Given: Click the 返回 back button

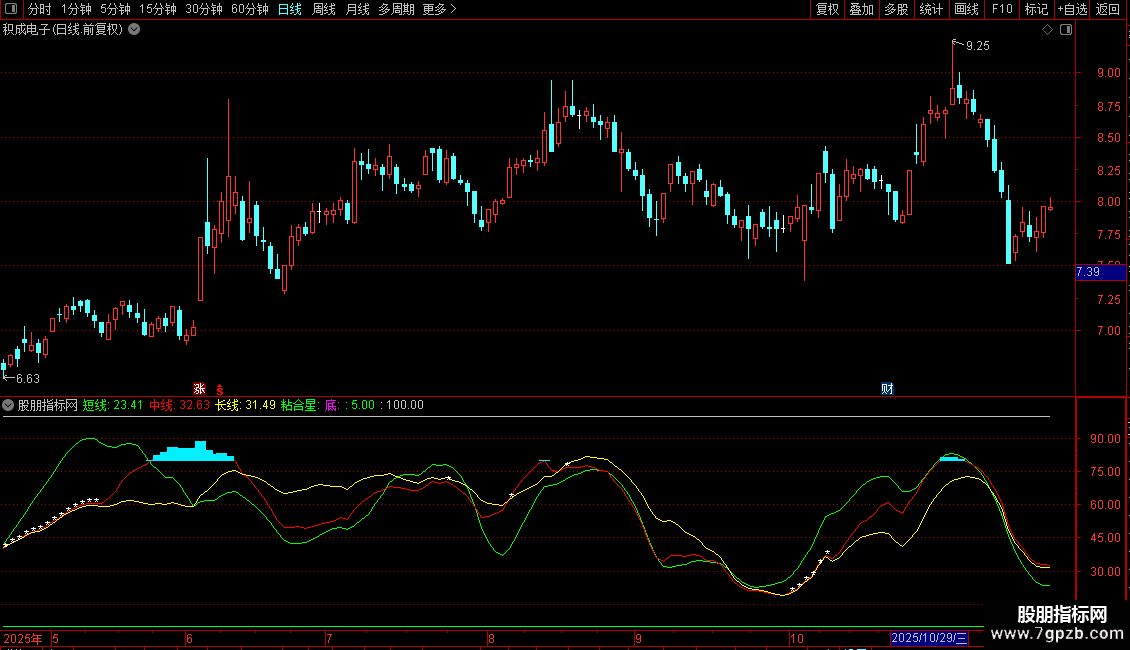Looking at the screenshot, I should (1108, 9).
